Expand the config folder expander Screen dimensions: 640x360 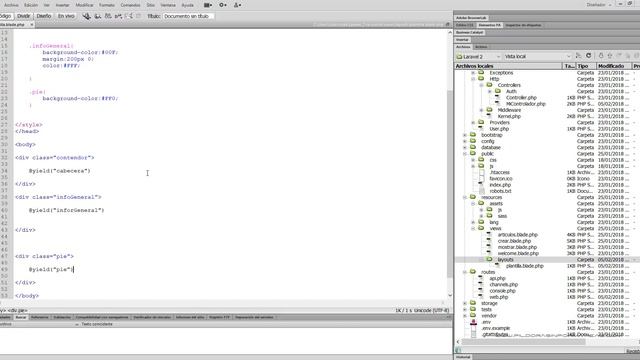[x=465, y=141]
